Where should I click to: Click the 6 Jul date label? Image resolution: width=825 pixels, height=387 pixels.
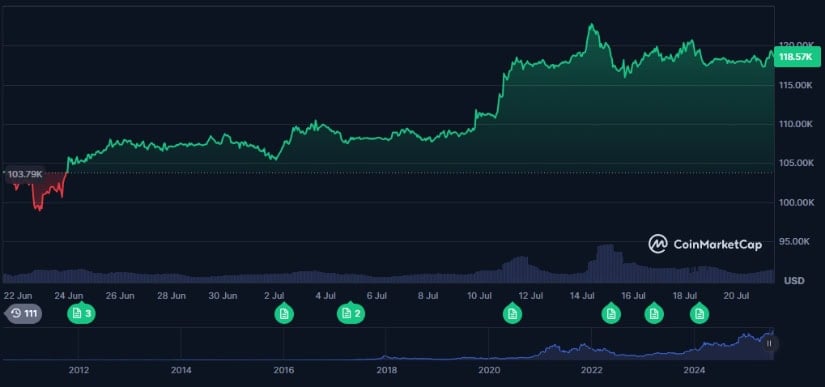point(377,296)
